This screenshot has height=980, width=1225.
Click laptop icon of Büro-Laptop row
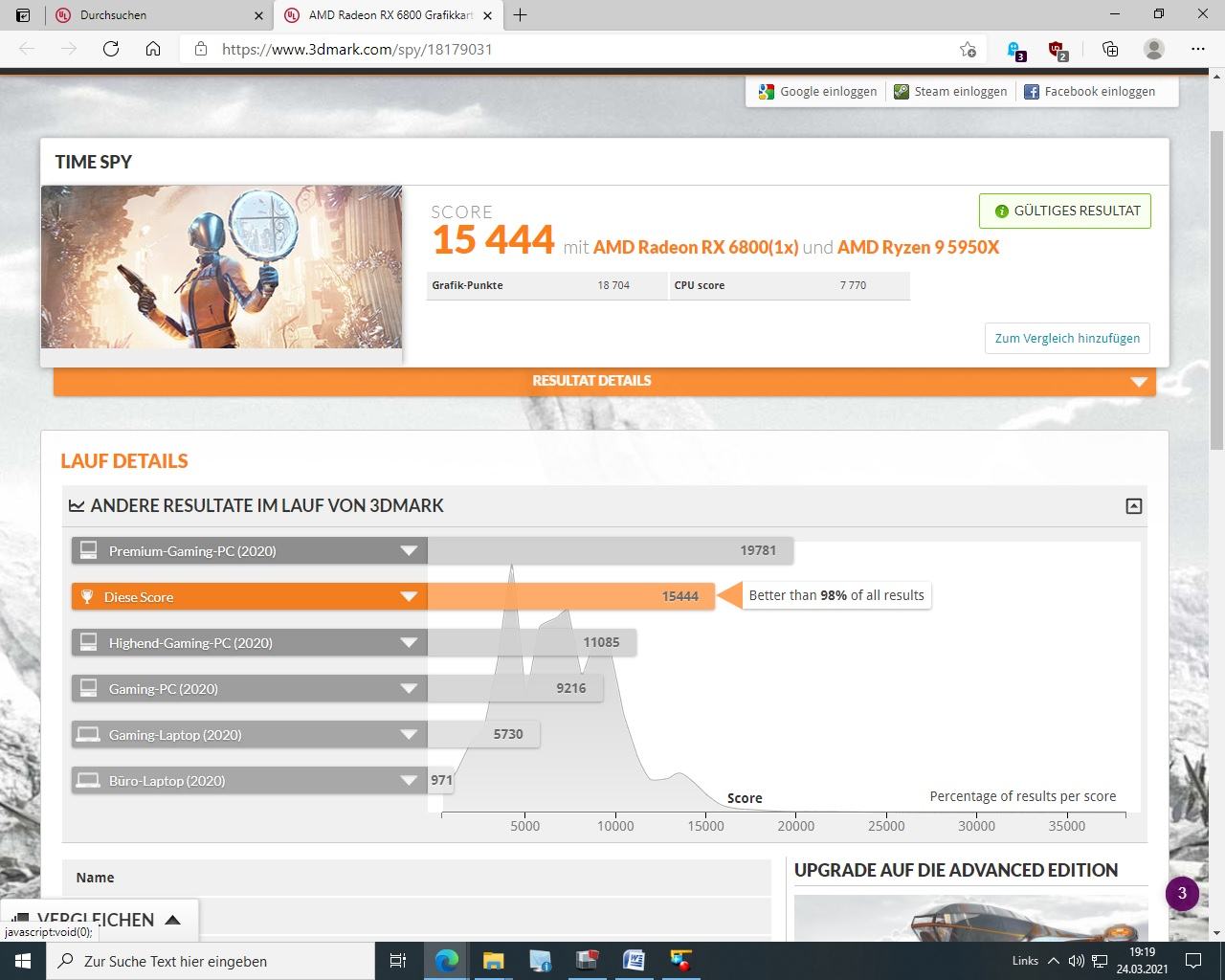click(88, 780)
